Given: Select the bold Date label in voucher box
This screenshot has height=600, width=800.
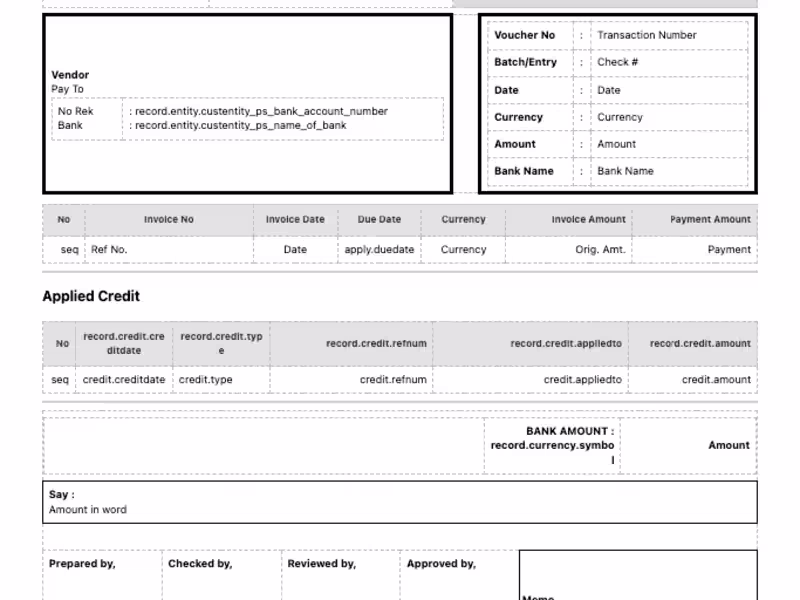Looking at the screenshot, I should coord(506,90).
